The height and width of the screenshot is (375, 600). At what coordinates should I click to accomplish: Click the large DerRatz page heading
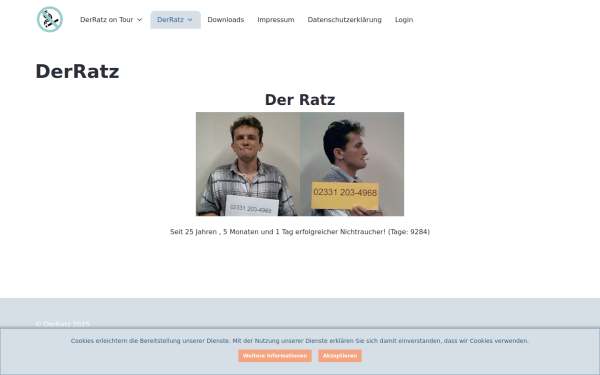click(x=77, y=72)
